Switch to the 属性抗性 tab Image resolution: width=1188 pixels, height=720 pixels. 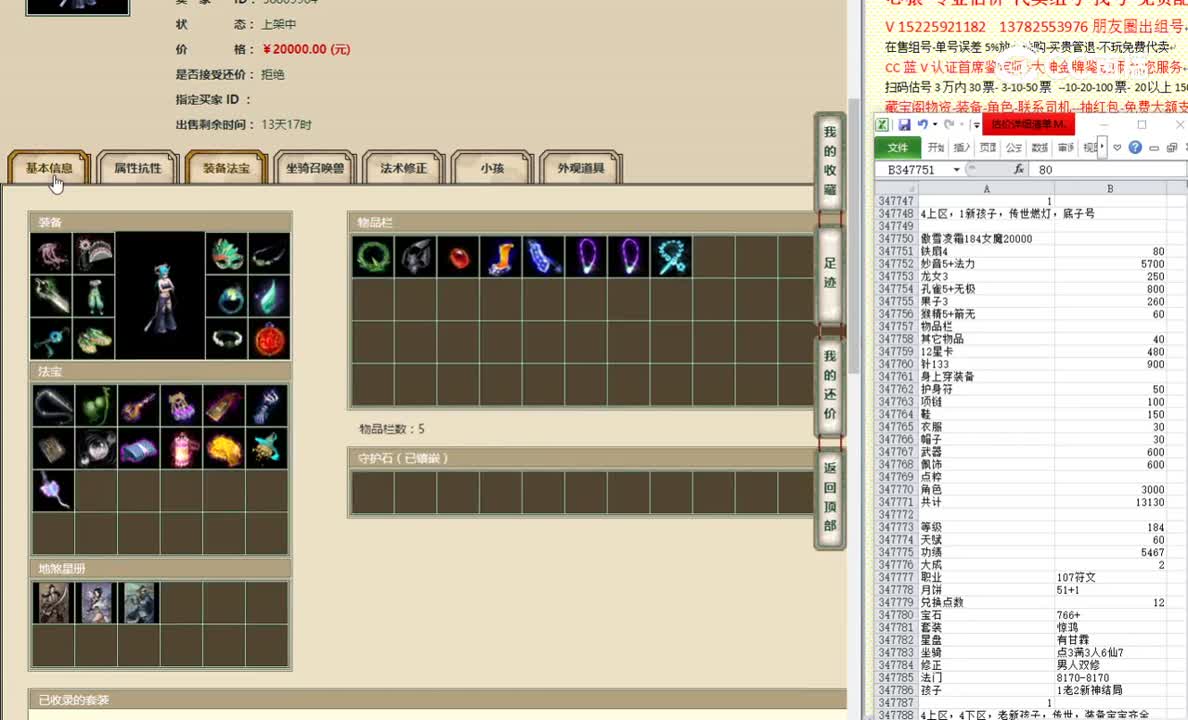point(137,168)
